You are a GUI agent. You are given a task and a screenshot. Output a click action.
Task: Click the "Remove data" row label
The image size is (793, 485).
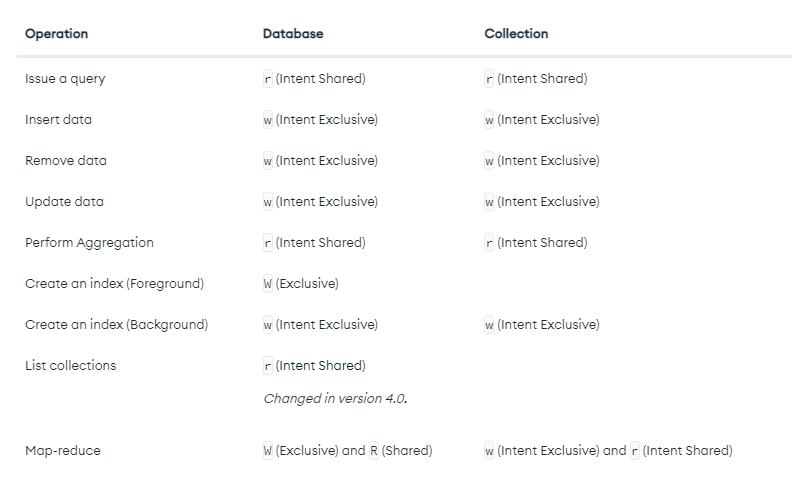pos(66,161)
